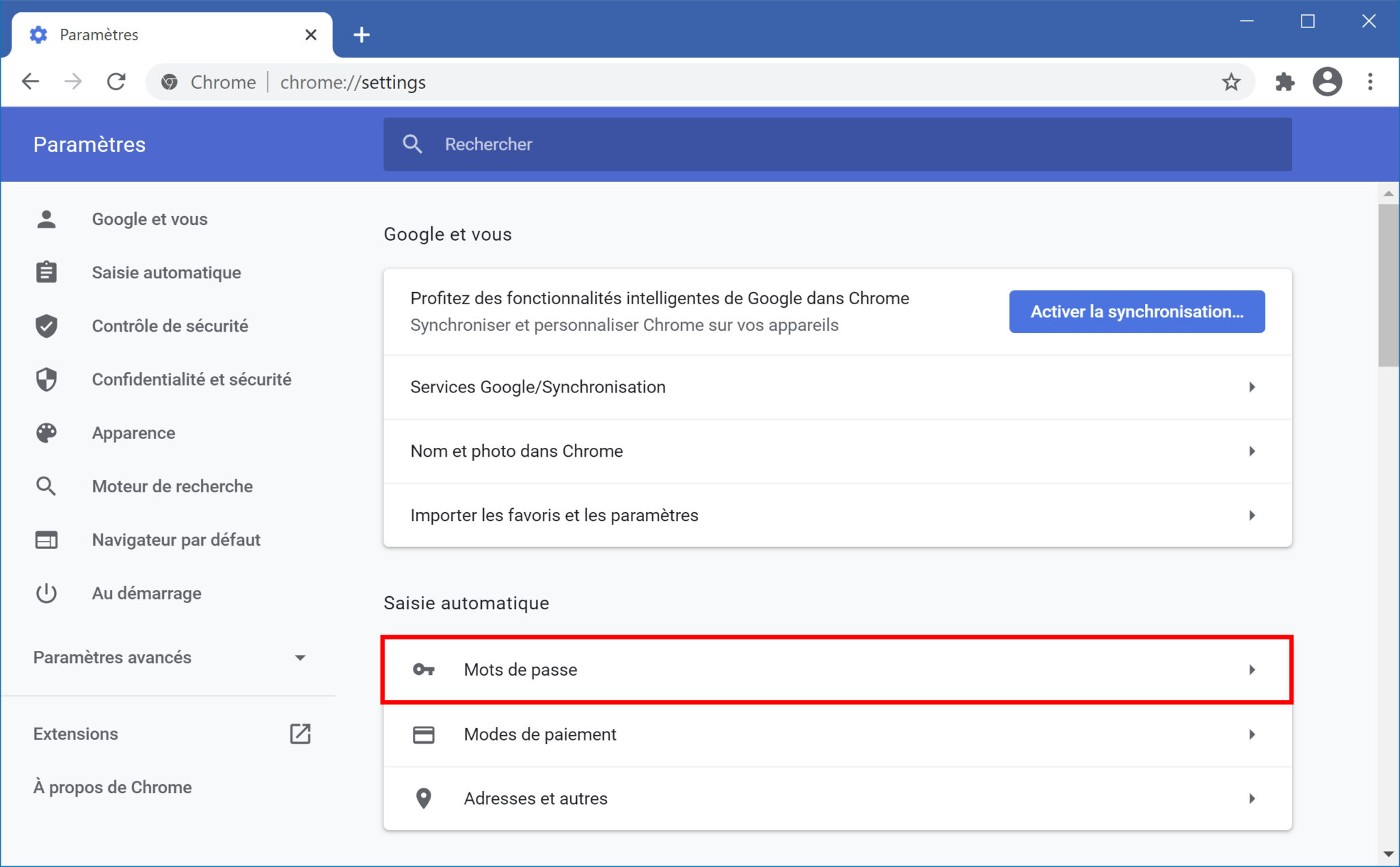Open Extensions link in sidebar
This screenshot has height=867, width=1400.
[75, 734]
